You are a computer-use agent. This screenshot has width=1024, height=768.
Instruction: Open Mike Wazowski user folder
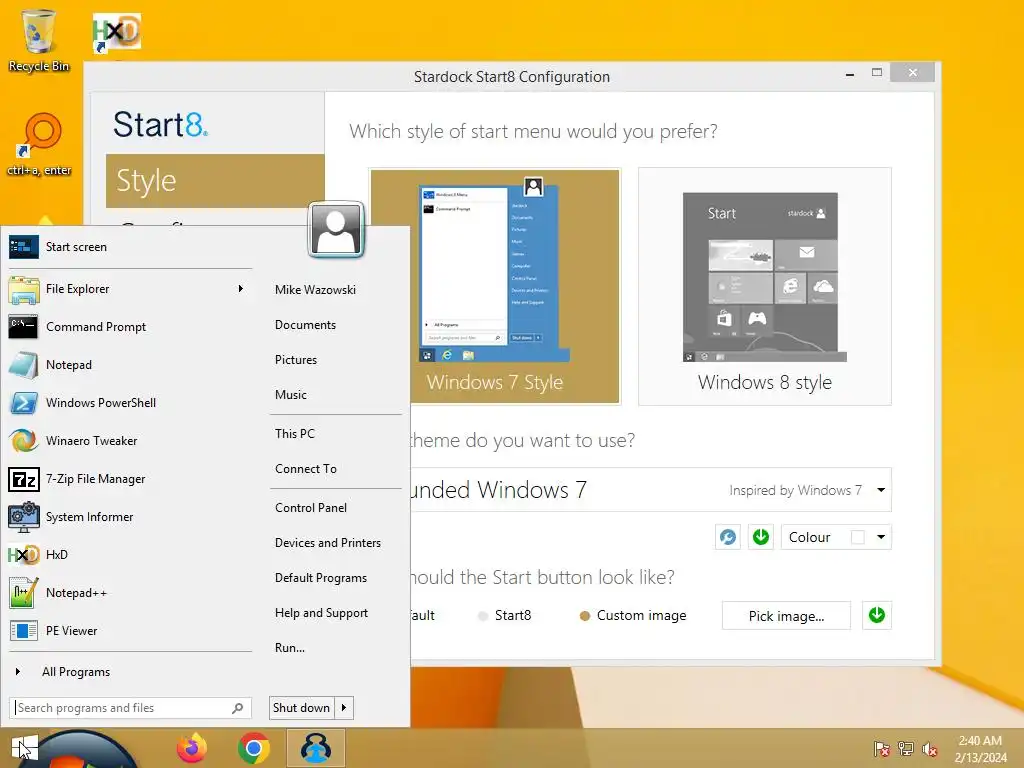[315, 290]
